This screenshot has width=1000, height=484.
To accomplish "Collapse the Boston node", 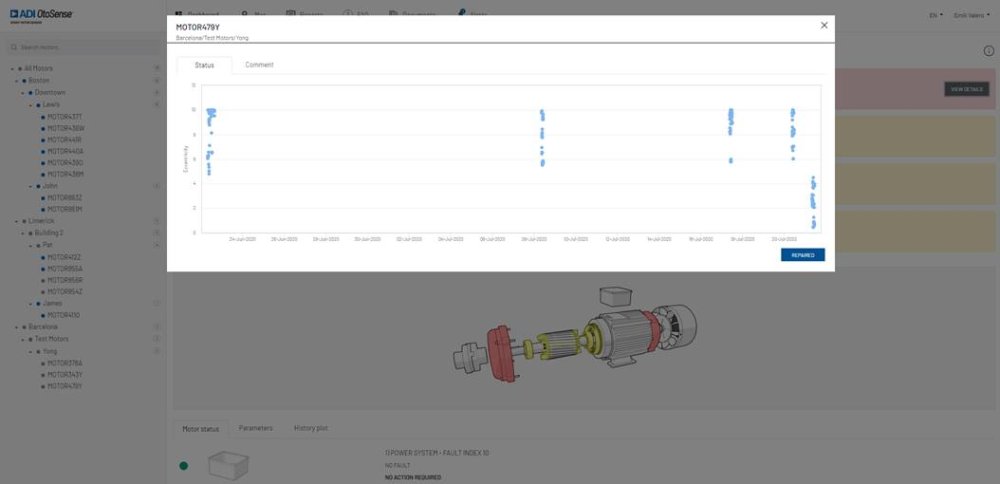I will click(x=17, y=81).
